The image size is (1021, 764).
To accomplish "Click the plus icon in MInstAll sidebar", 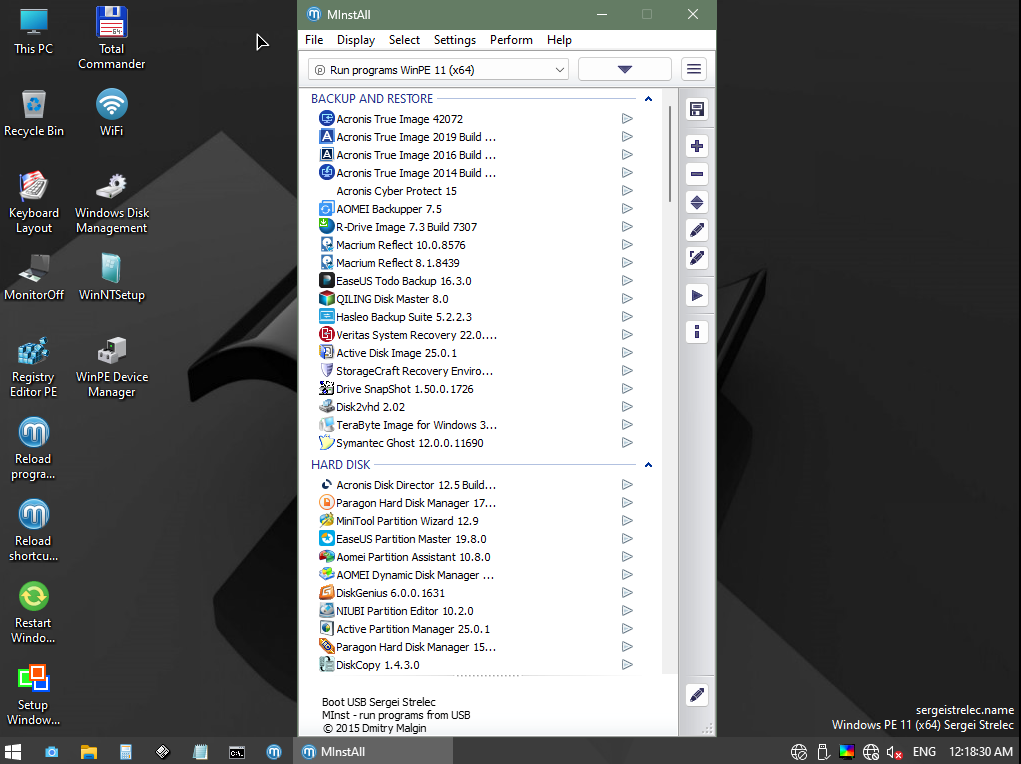I will click(x=697, y=146).
